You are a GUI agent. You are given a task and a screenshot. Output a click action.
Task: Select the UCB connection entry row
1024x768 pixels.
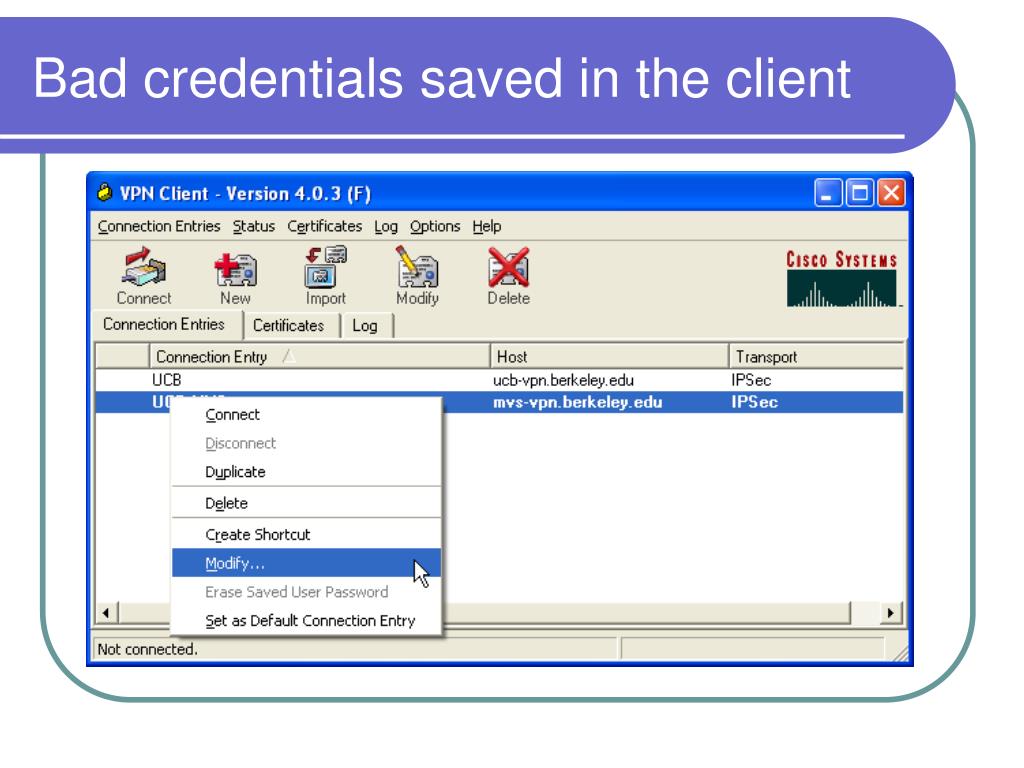500,379
